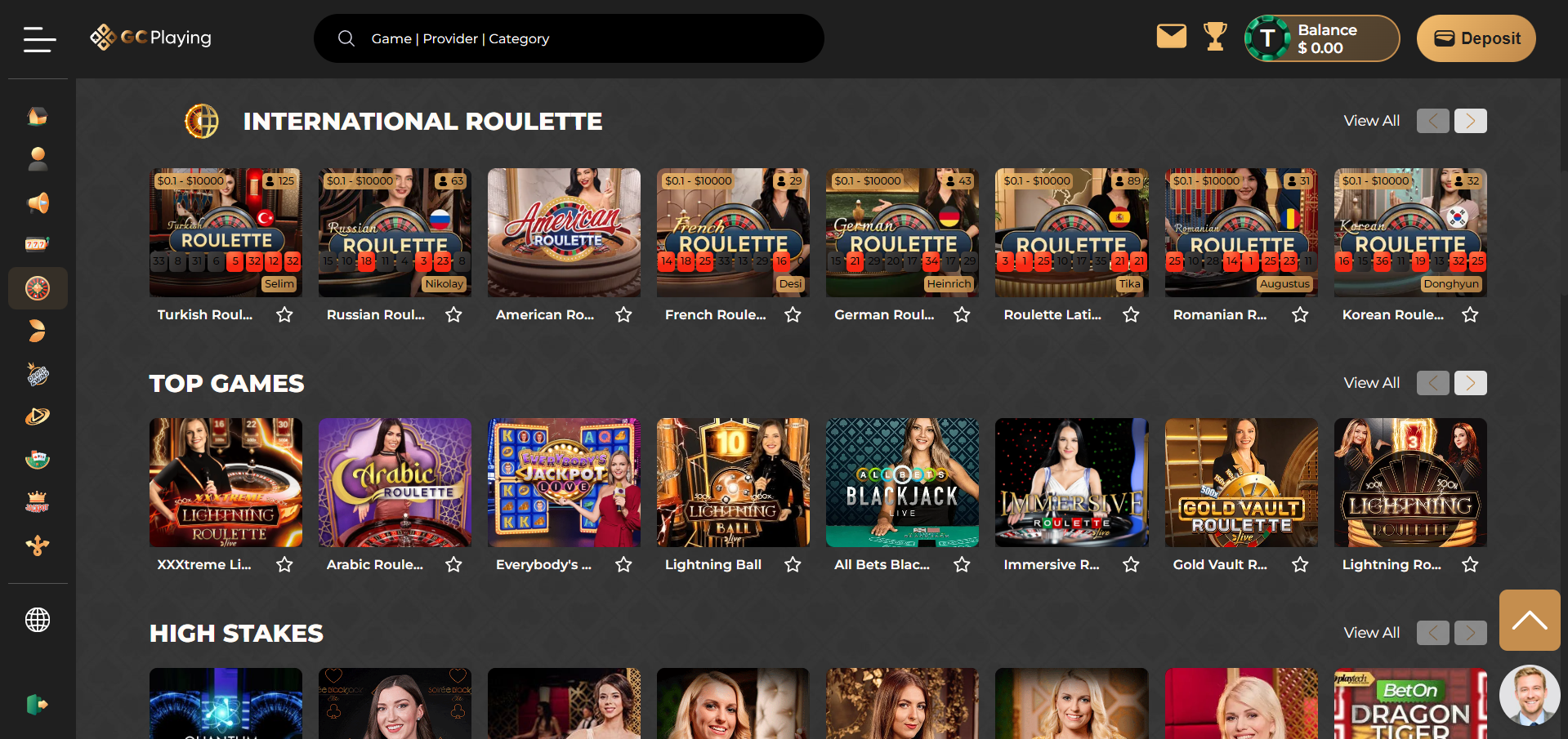Open the mail inbox envelope icon
The width and height of the screenshot is (1568, 739).
[x=1172, y=37]
